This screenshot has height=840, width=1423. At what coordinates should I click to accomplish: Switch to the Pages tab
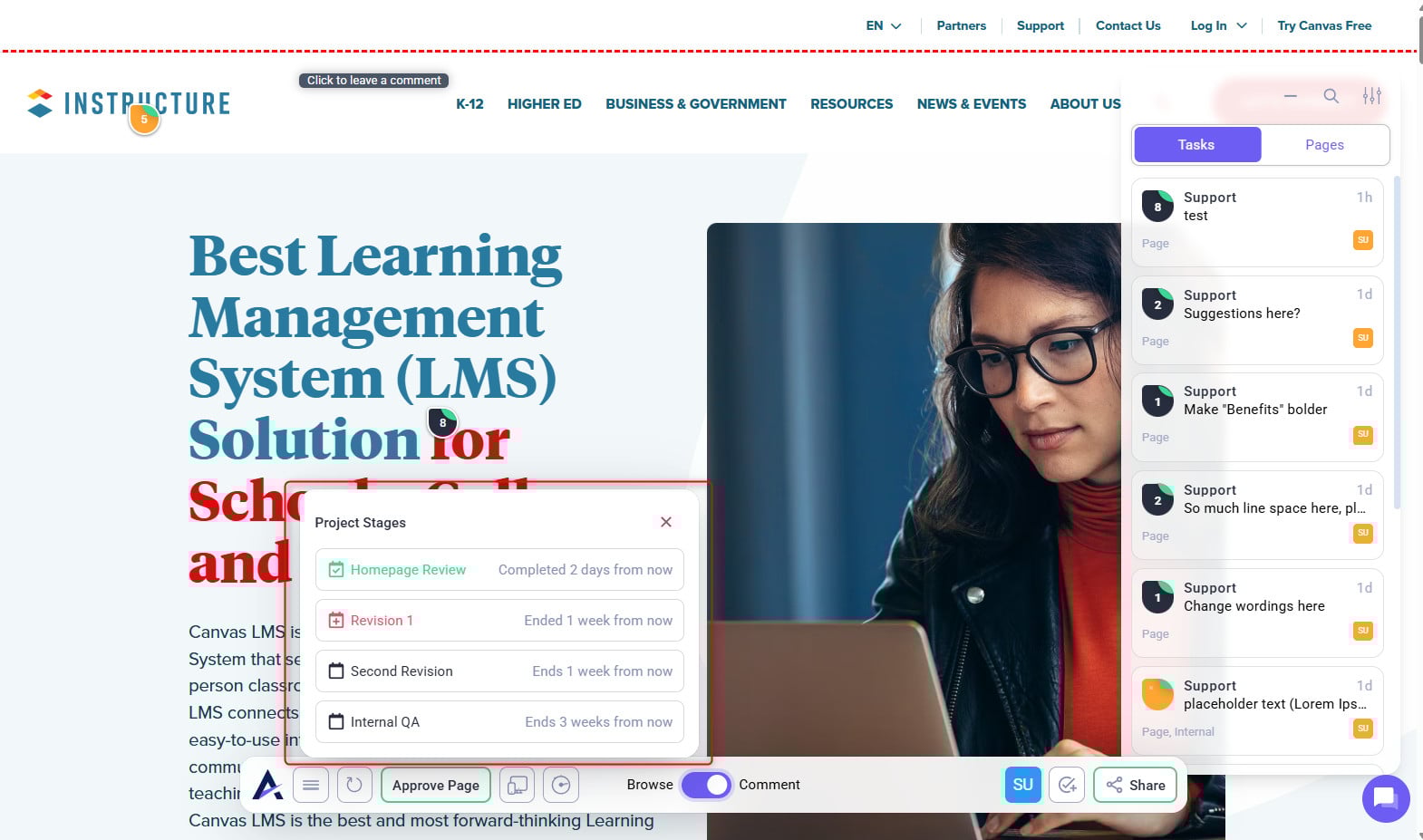click(x=1324, y=145)
